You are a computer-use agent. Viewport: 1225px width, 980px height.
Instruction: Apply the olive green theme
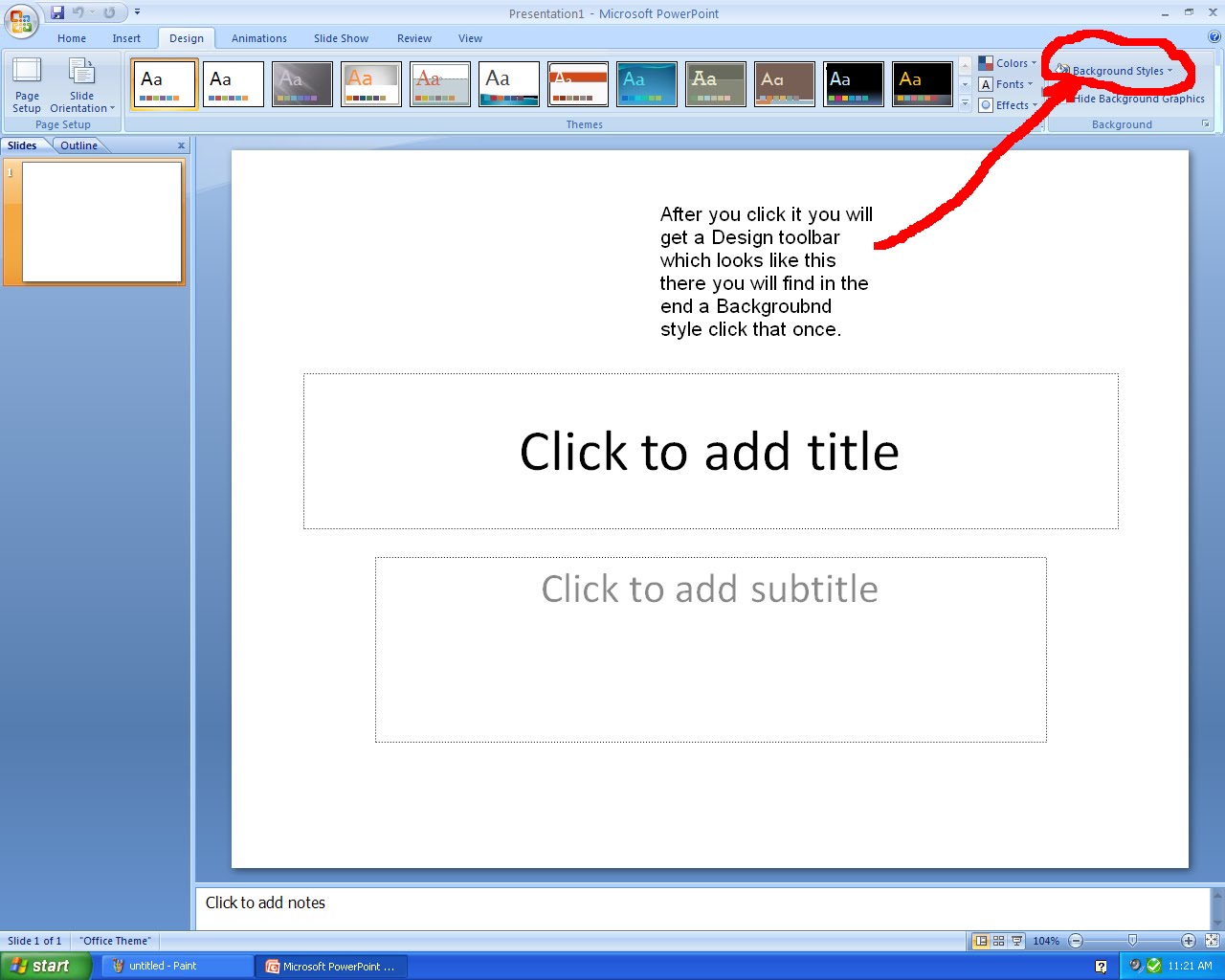(x=716, y=83)
